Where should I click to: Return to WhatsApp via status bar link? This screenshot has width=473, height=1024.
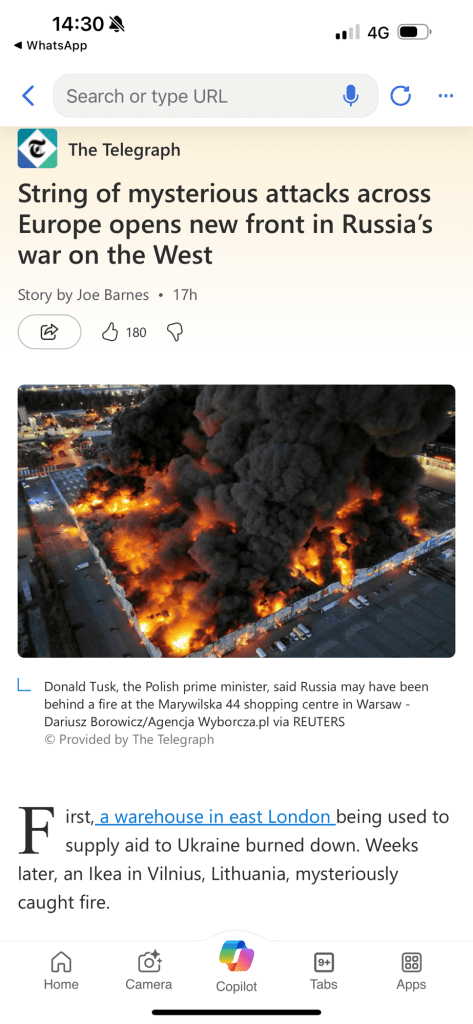50,46
